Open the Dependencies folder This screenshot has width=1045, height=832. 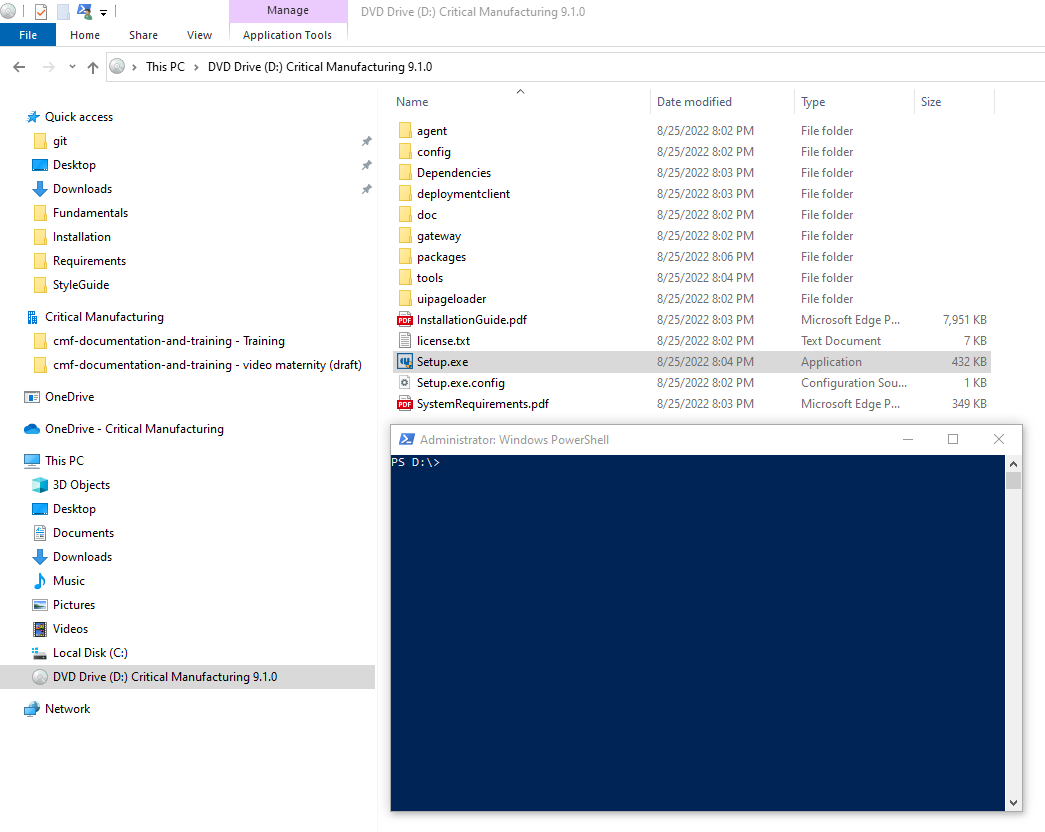click(x=453, y=173)
